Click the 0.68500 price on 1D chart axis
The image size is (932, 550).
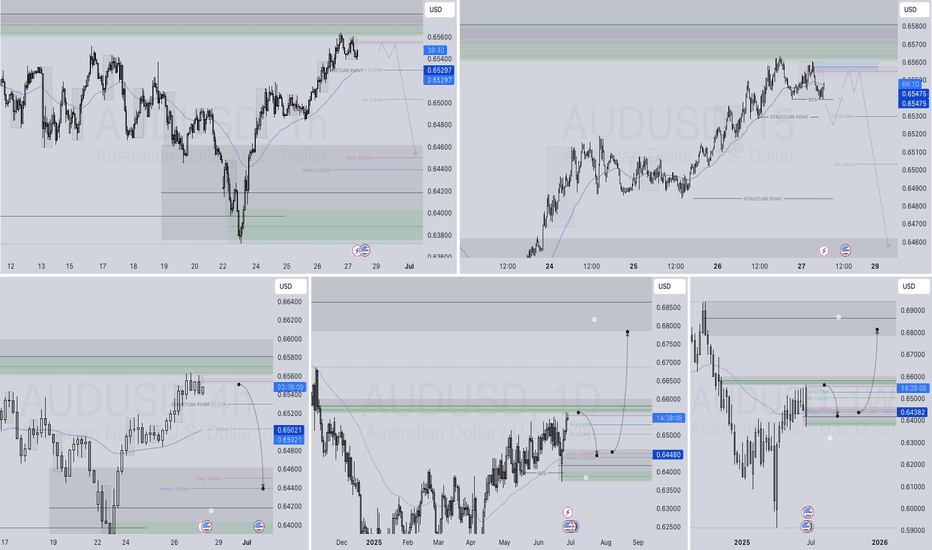668,307
